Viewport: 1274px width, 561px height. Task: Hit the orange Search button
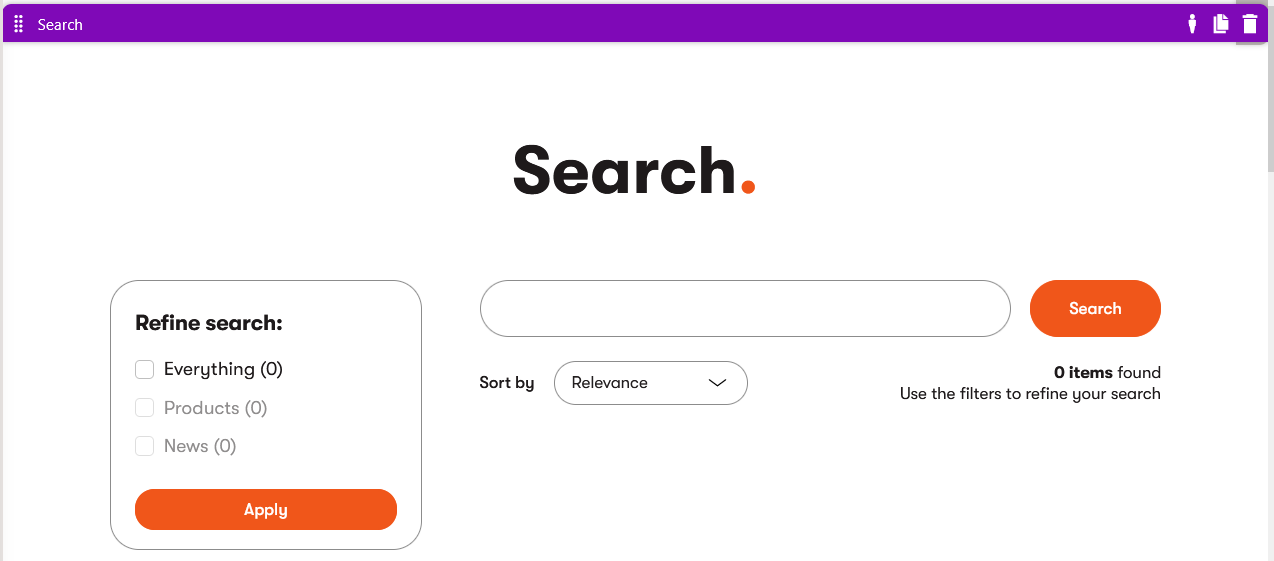1095,308
